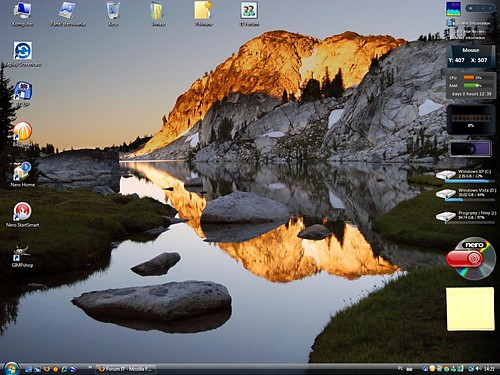The width and height of the screenshot is (500, 375).
Task: Open the volume speaker tray icon
Action: coord(479,369)
